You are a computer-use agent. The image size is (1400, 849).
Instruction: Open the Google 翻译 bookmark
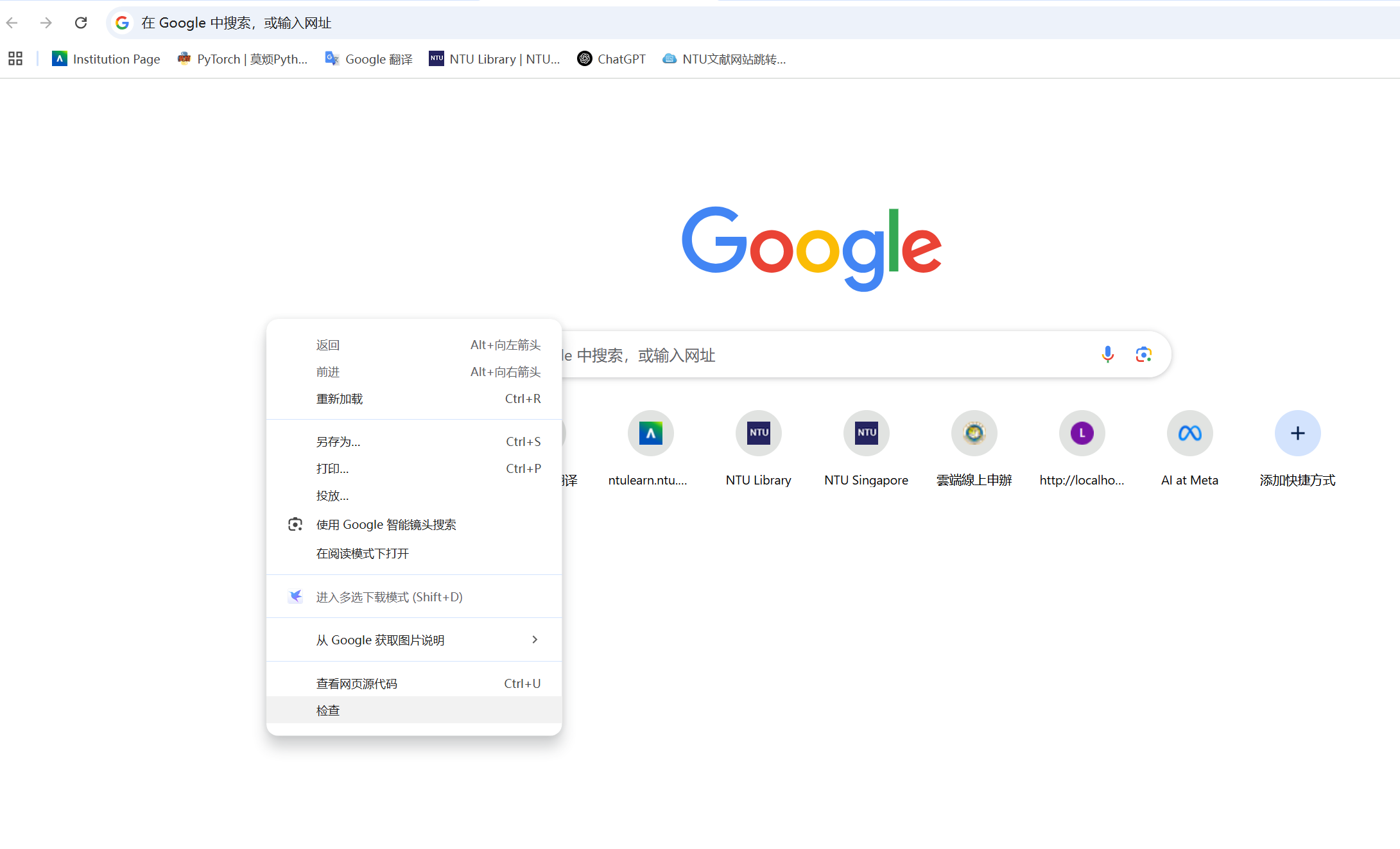click(x=369, y=59)
